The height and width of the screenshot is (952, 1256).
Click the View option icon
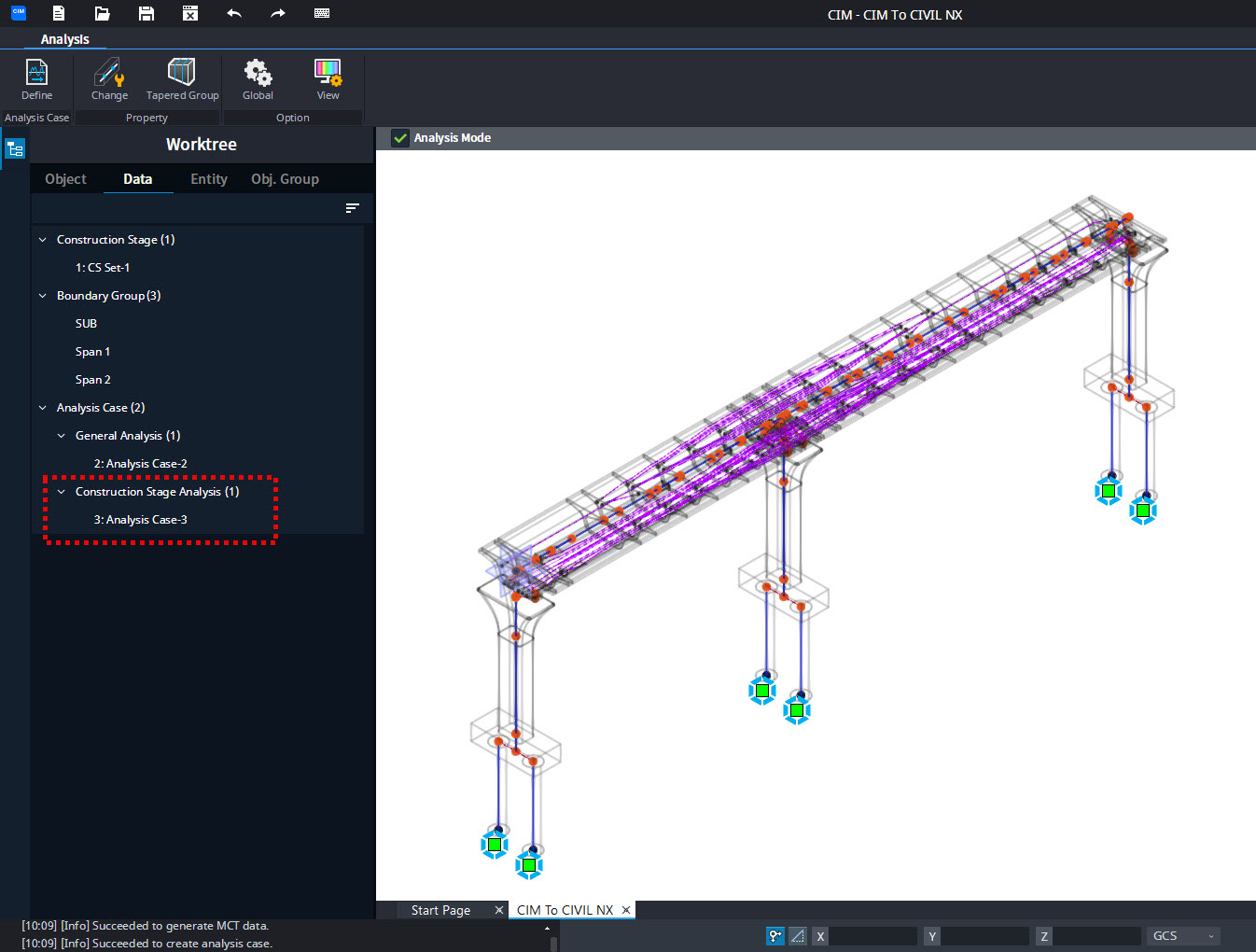tap(328, 79)
